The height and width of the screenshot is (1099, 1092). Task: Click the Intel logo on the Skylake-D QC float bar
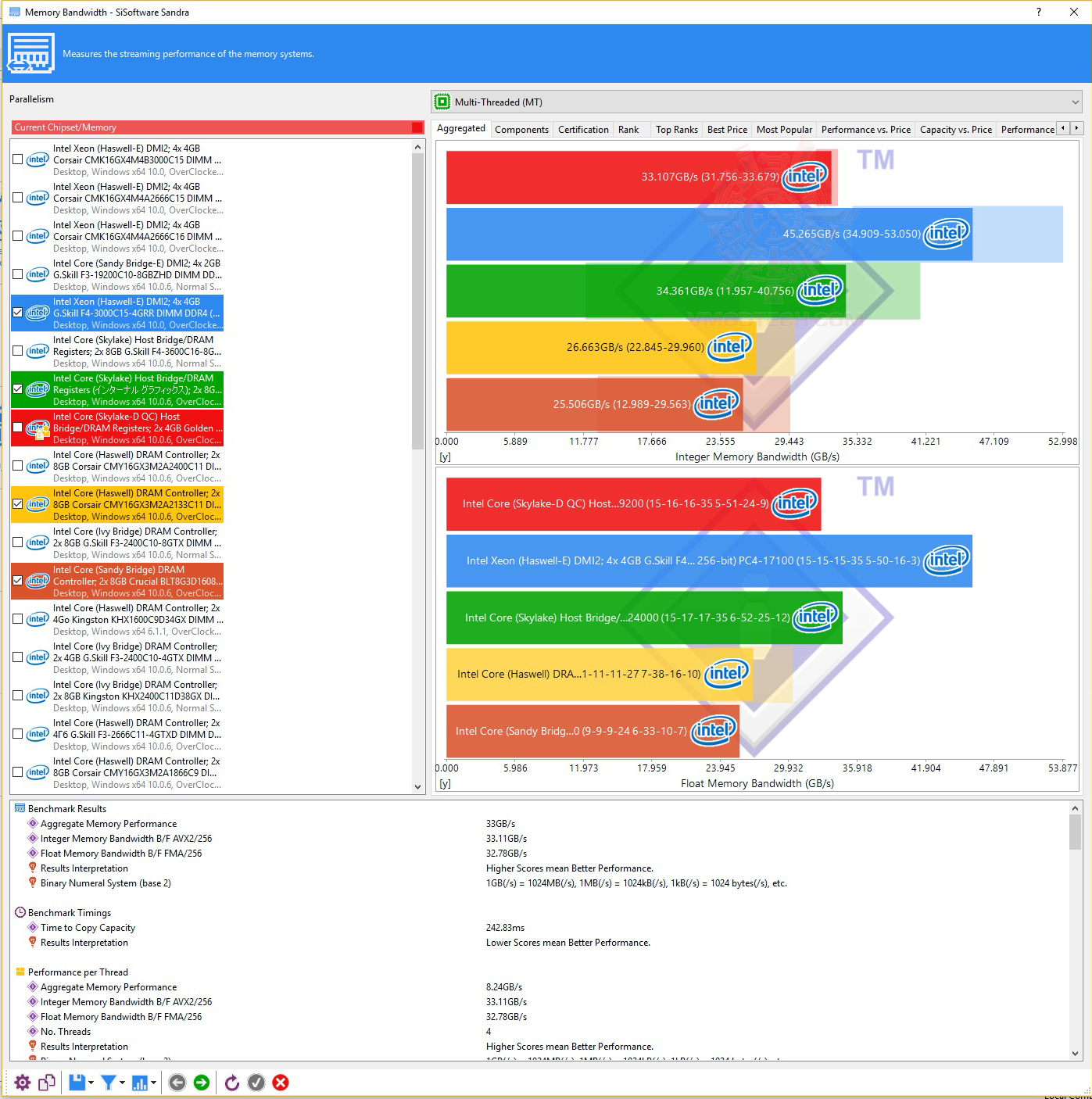(794, 503)
